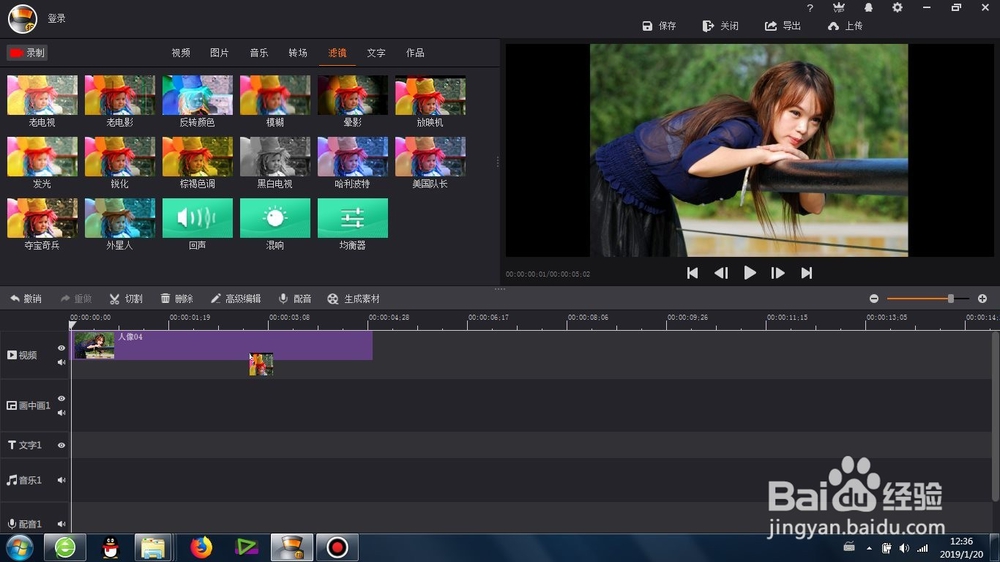The height and width of the screenshot is (562, 1000).
Task: Open the settings gear icon
Action: pos(897,8)
